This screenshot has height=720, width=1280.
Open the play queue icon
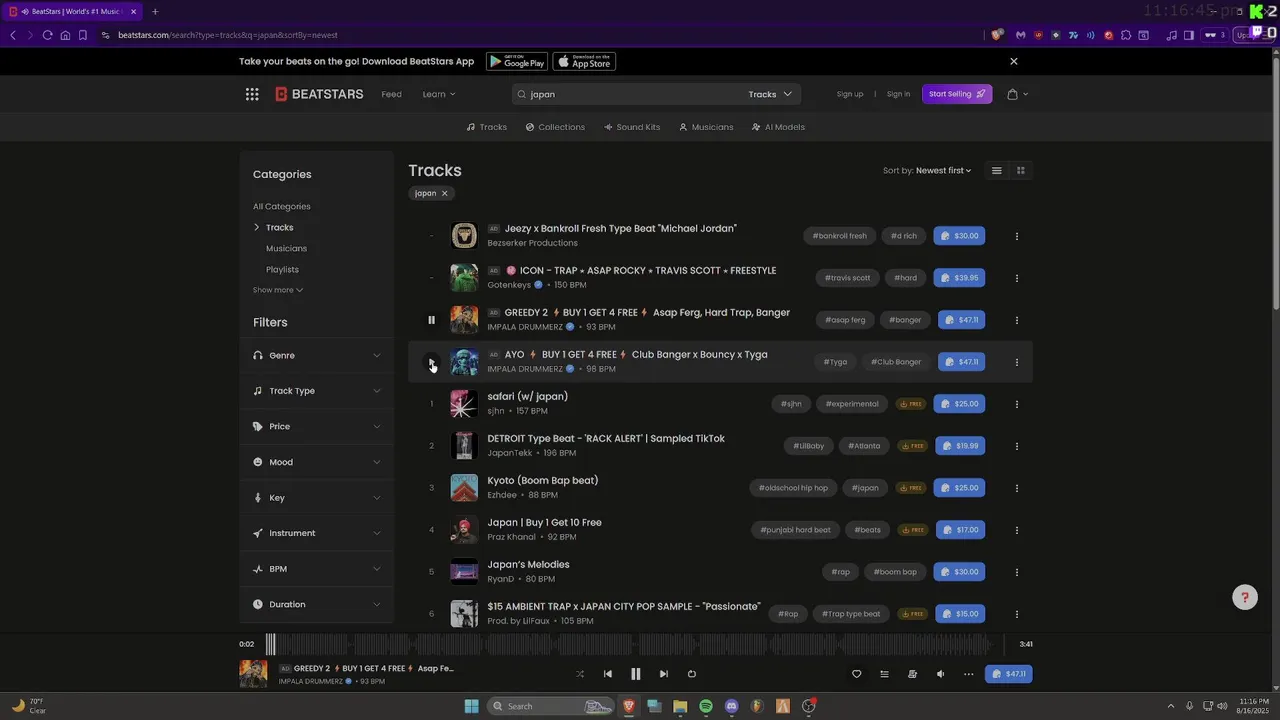click(x=884, y=674)
